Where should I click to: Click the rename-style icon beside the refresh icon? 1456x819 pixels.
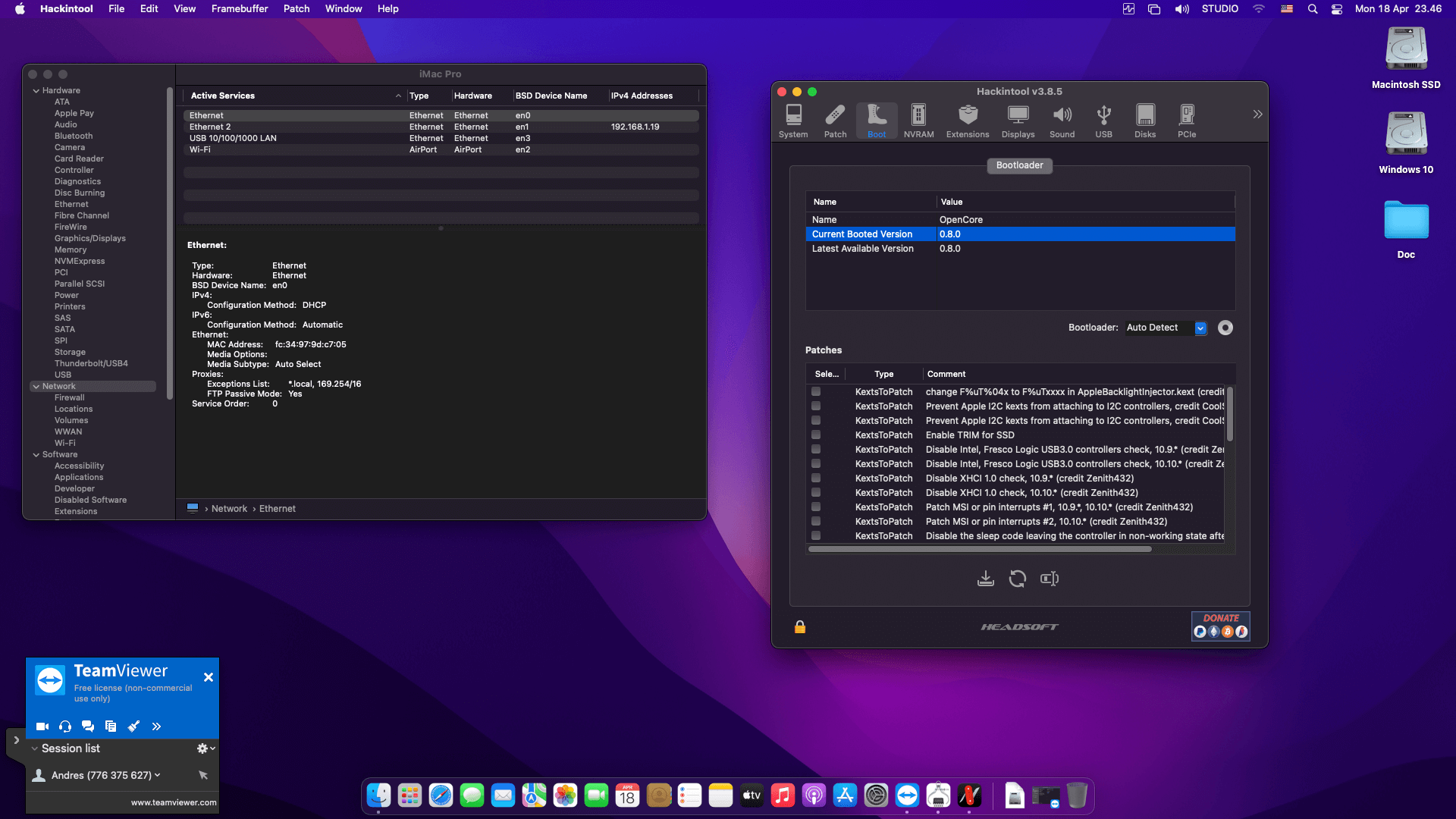pos(1050,579)
